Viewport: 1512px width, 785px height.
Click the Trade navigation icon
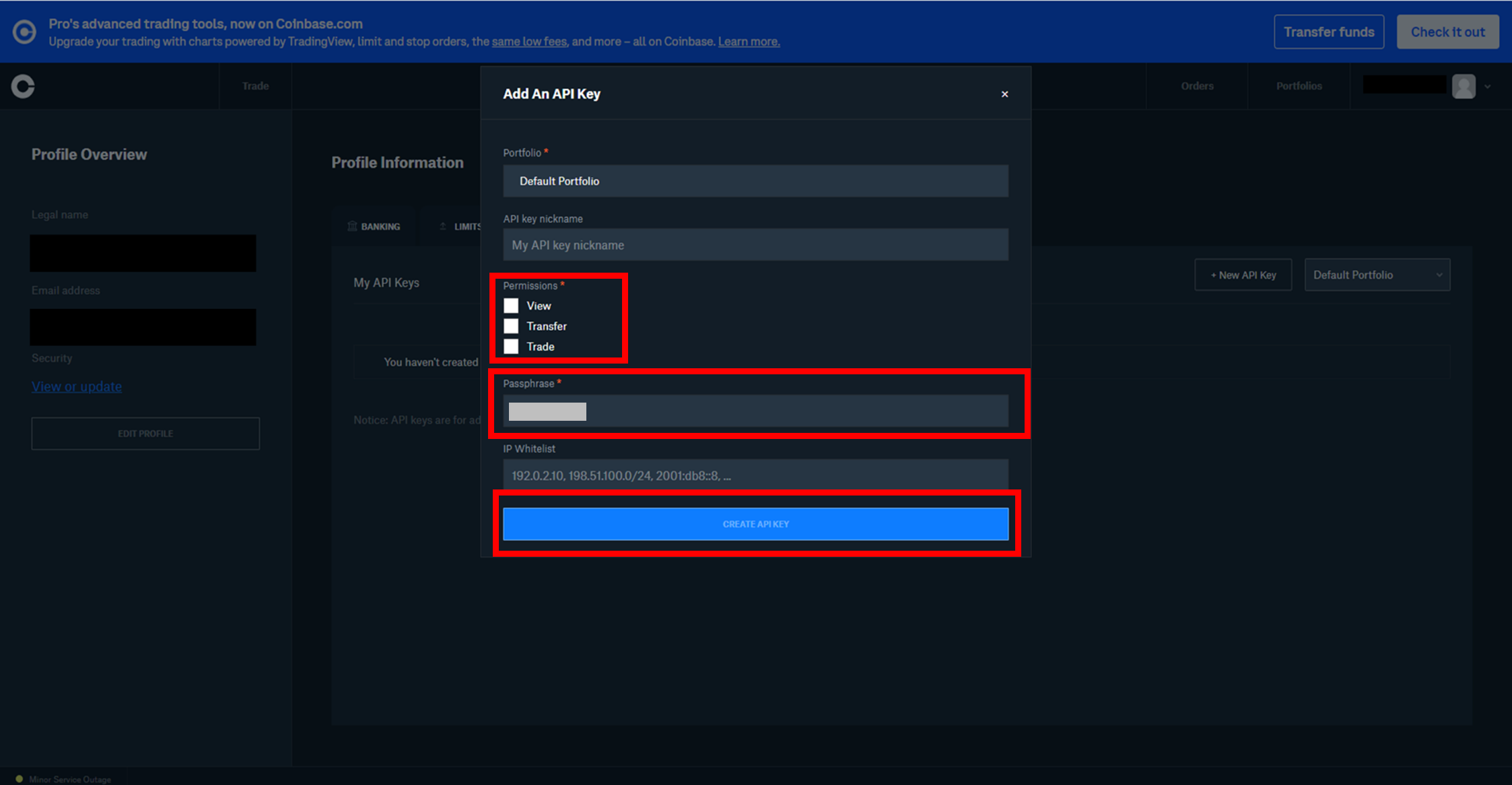point(255,85)
